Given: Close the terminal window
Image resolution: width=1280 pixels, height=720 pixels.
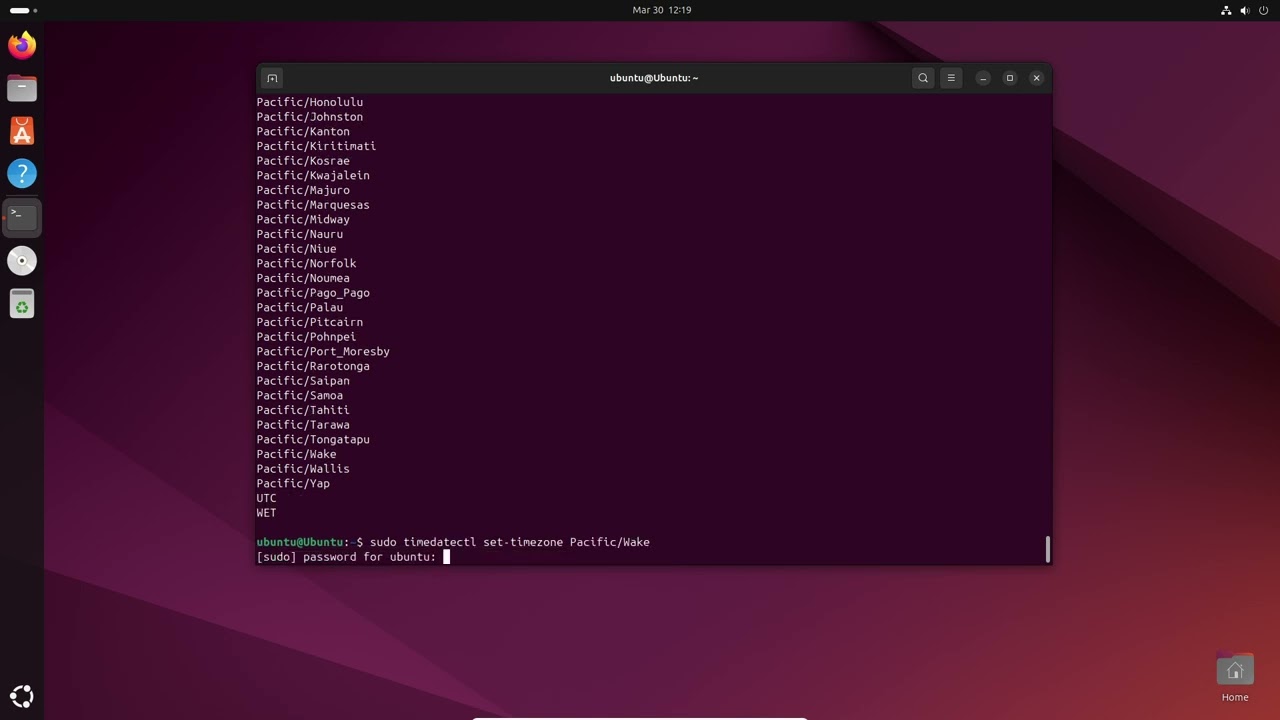Looking at the screenshot, I should tap(1037, 78).
